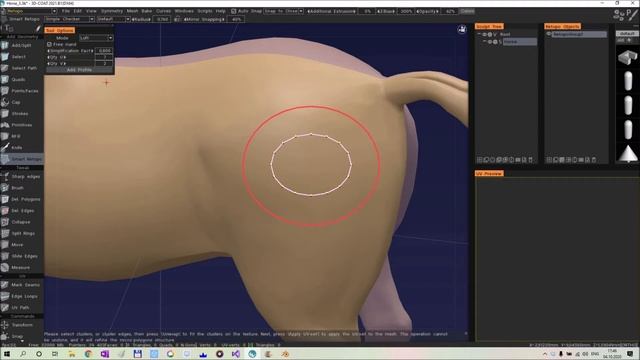Open the Mode dropdown showing Loft
The height and width of the screenshot is (360, 640).
(96, 38)
